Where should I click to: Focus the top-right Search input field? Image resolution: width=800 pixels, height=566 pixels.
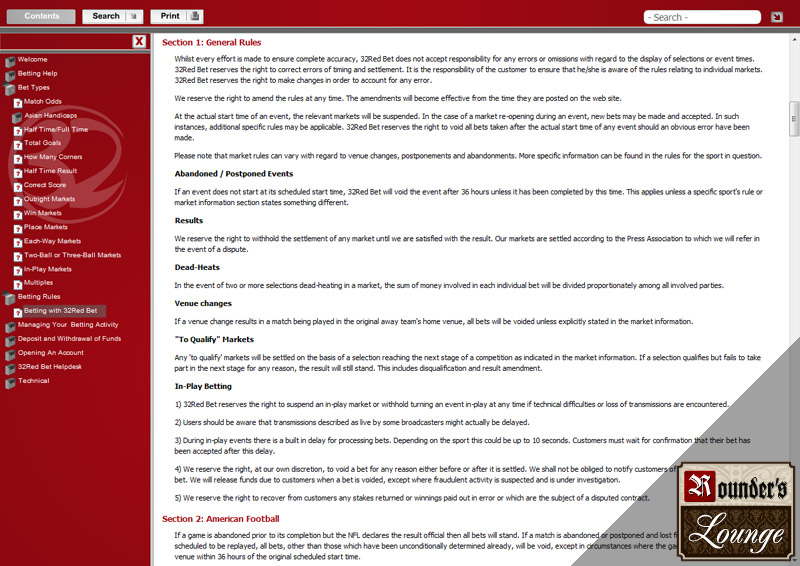pyautogui.click(x=702, y=17)
